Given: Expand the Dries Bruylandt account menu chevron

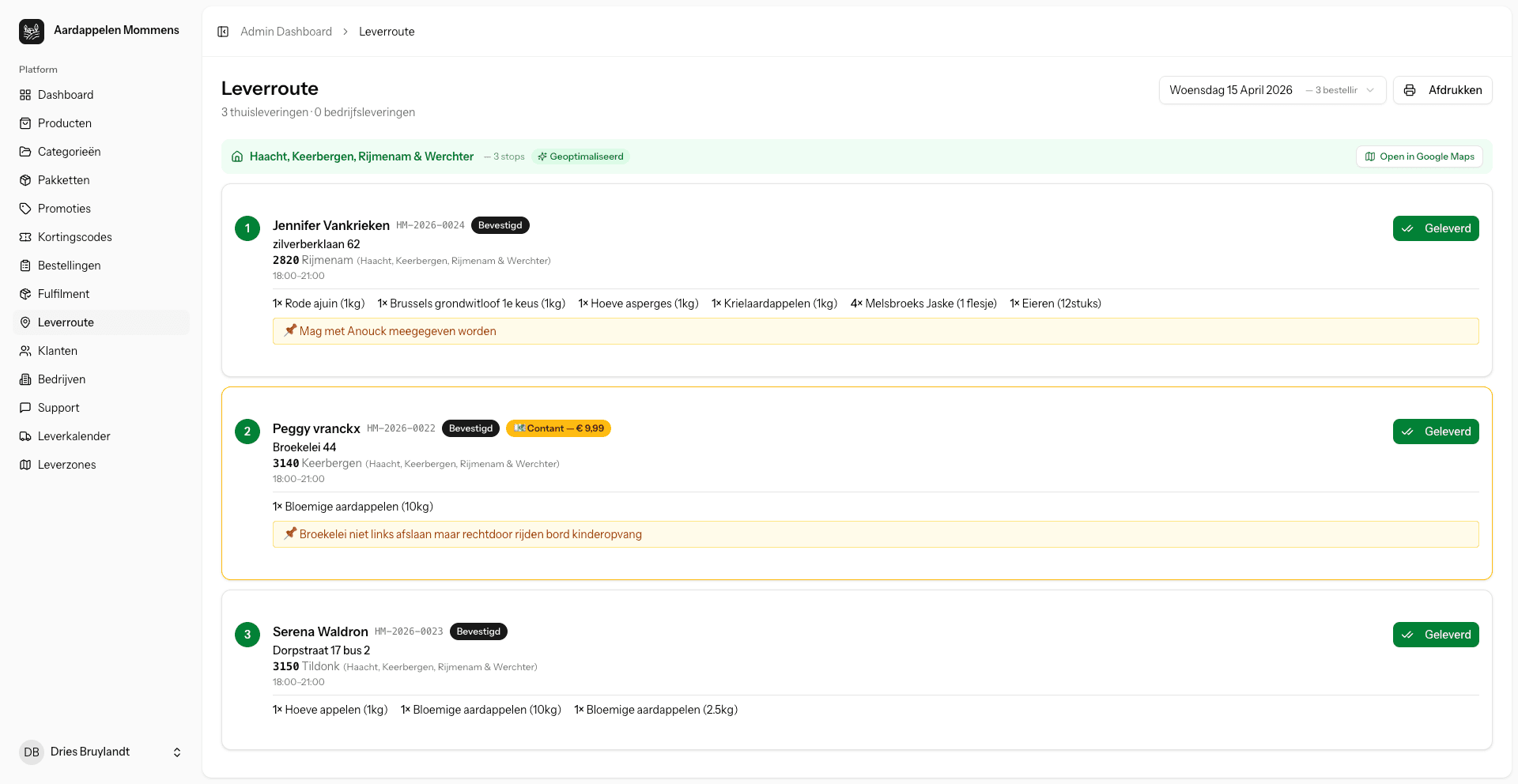Looking at the screenshot, I should [177, 752].
